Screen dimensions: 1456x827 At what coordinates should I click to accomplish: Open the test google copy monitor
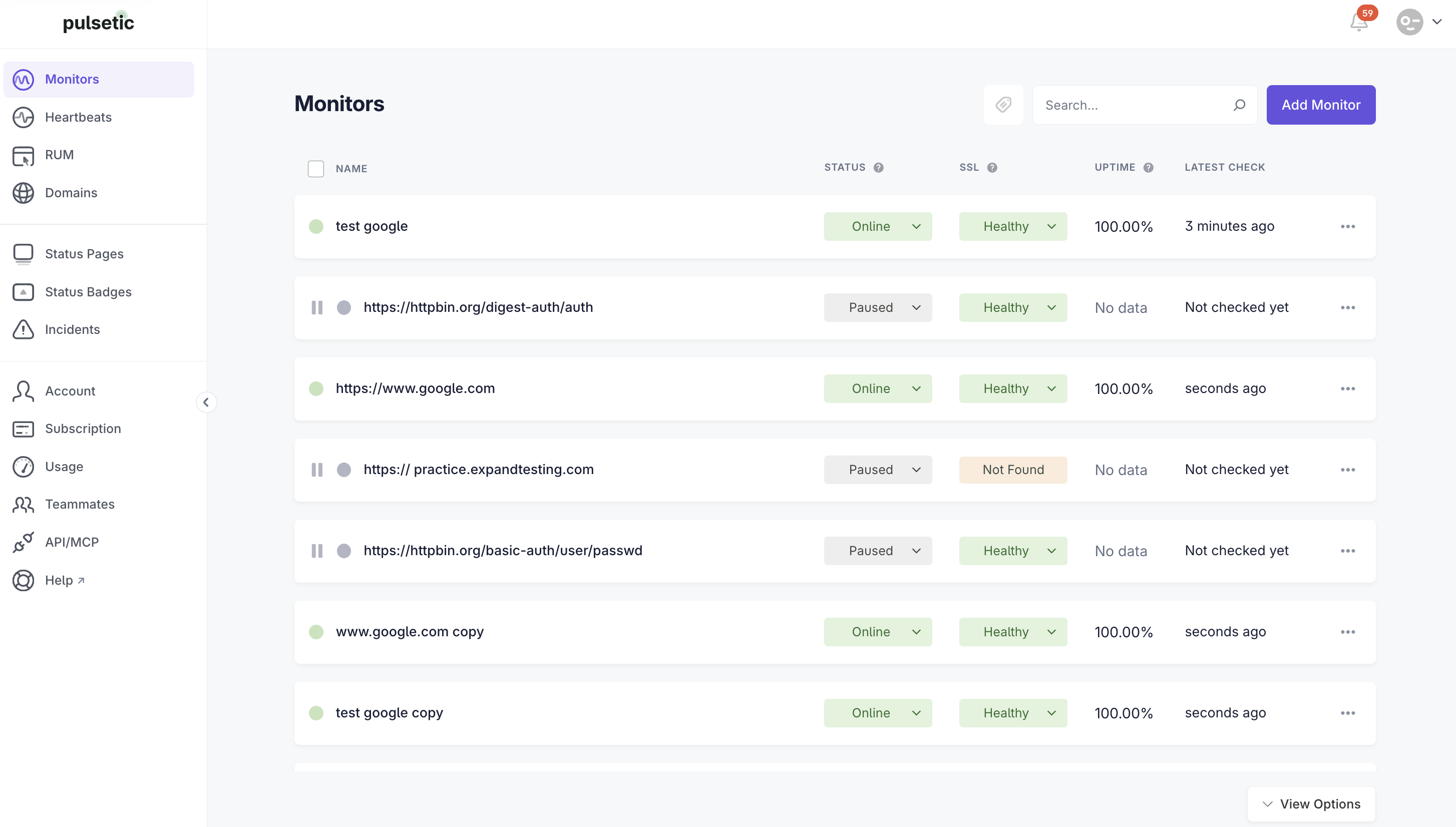pos(389,713)
